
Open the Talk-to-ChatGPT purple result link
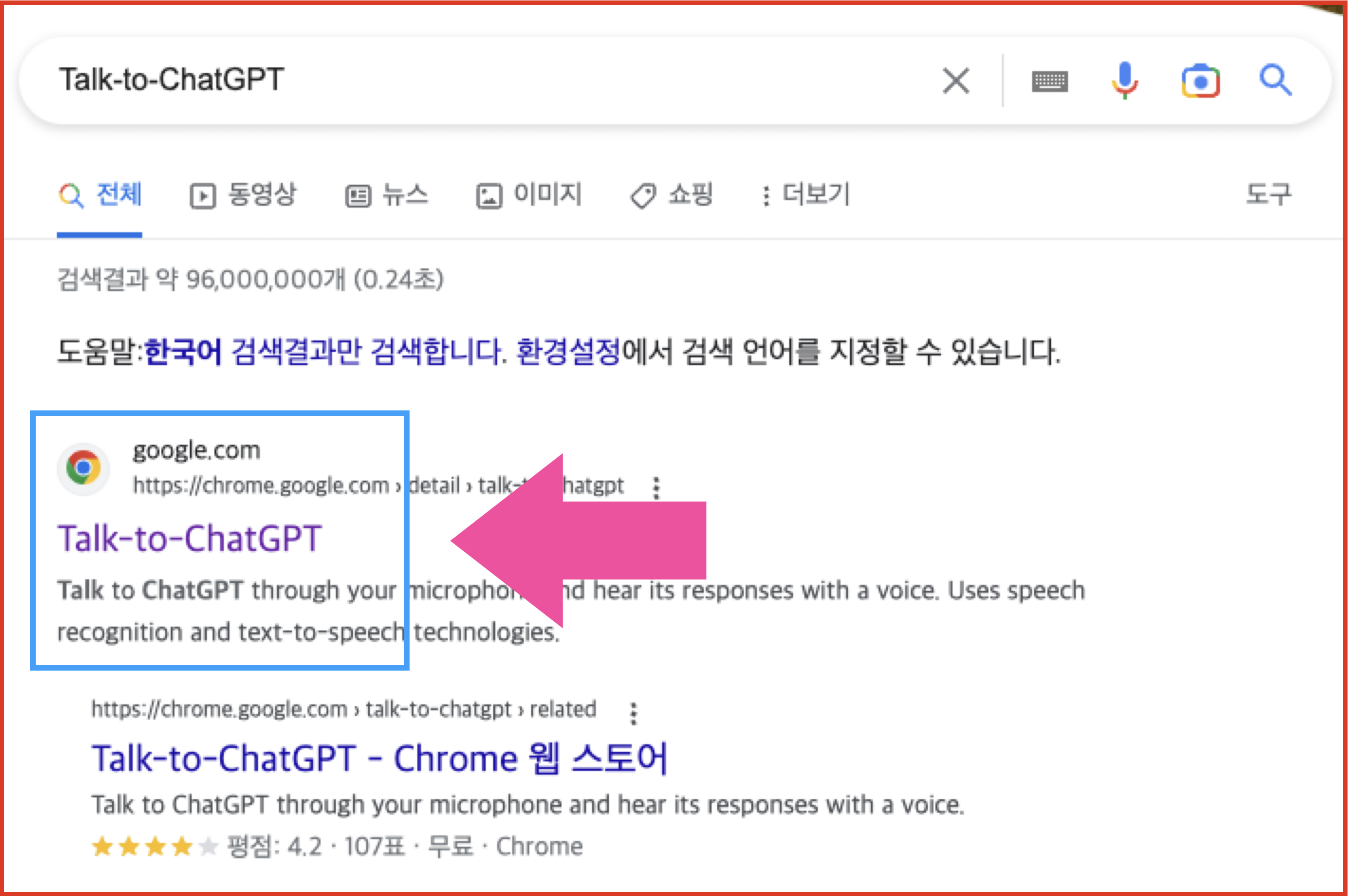[x=190, y=538]
